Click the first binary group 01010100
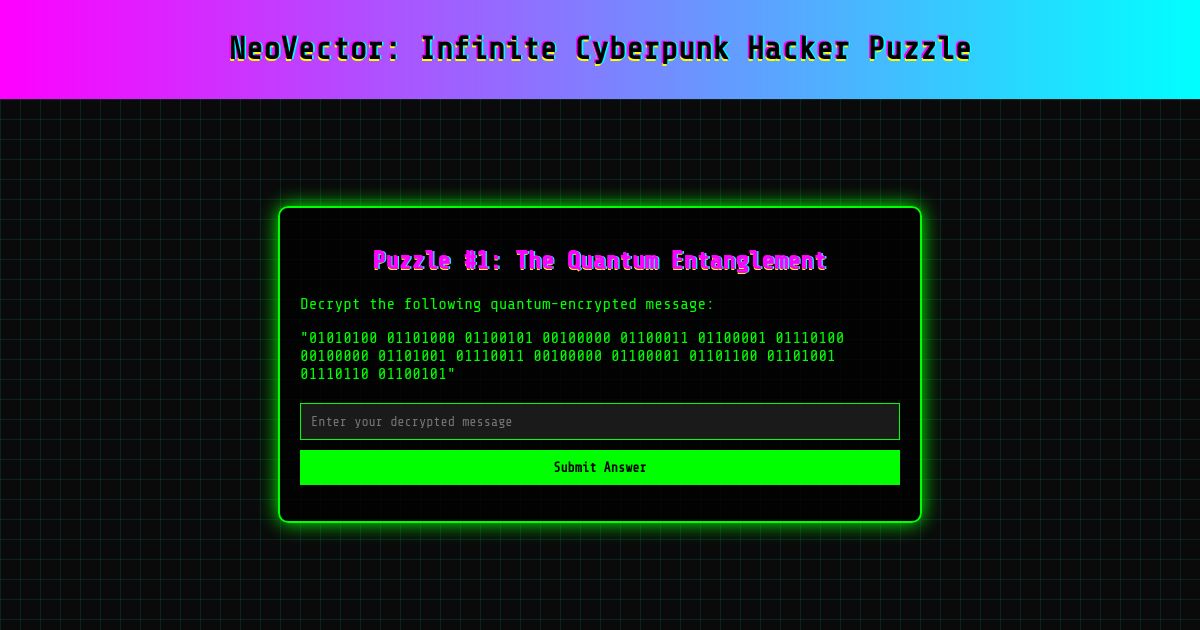1200x630 pixels. click(x=342, y=338)
